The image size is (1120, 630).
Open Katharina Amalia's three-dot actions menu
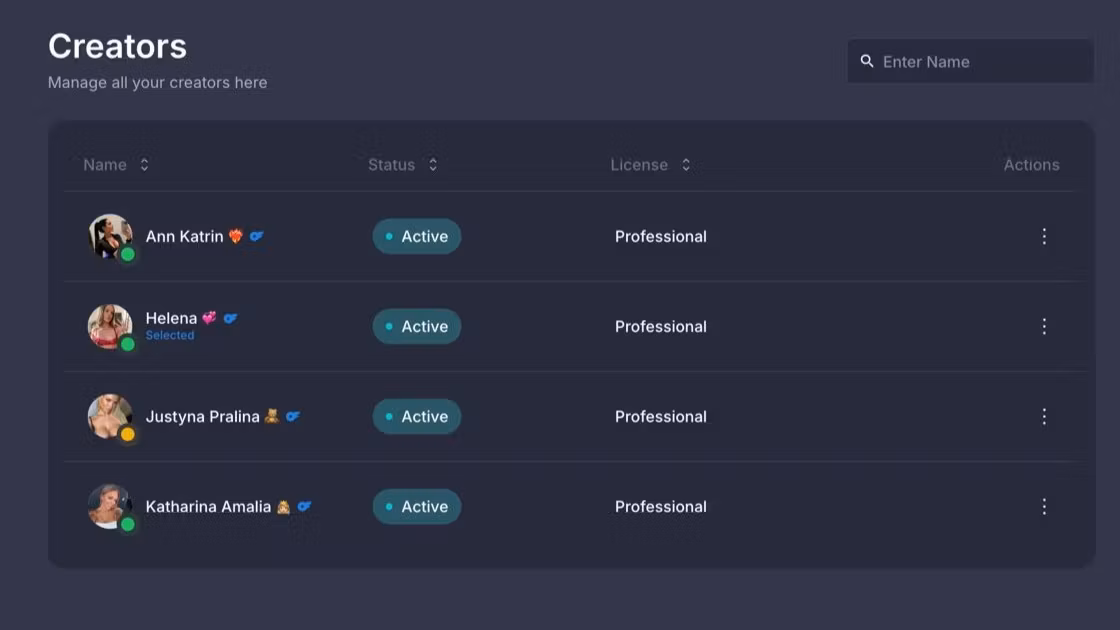pyautogui.click(x=1044, y=506)
